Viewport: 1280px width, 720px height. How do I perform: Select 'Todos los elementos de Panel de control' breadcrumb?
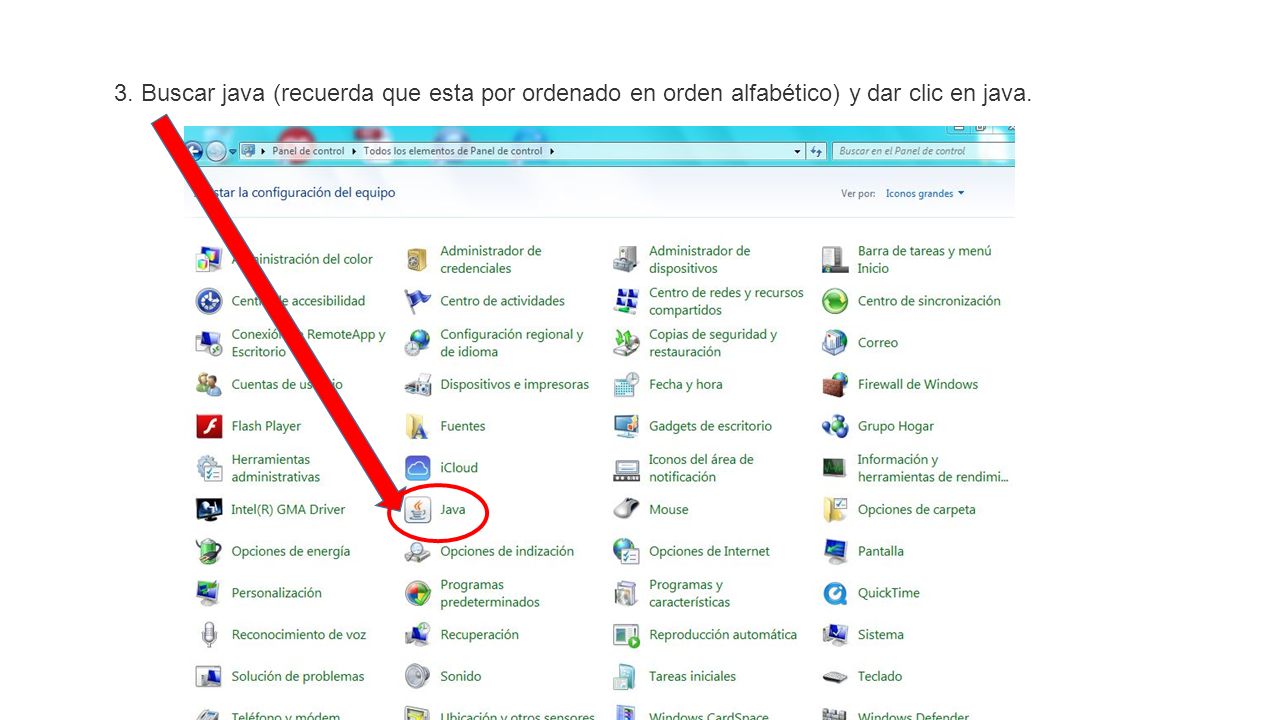point(453,151)
